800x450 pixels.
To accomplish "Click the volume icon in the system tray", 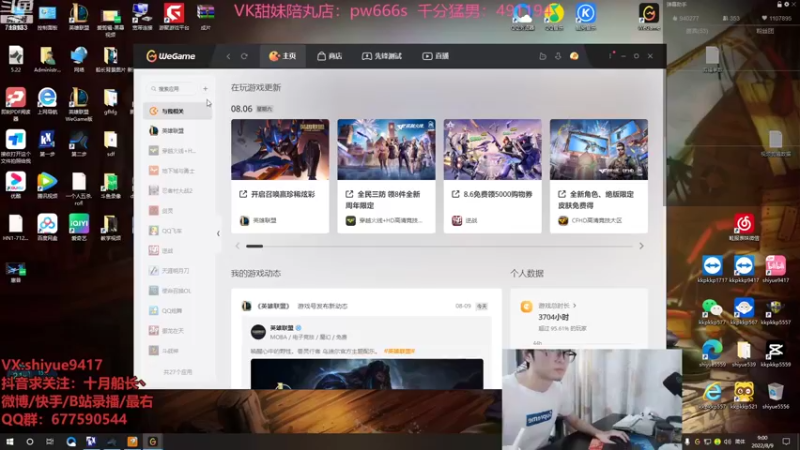I will [x=727, y=442].
